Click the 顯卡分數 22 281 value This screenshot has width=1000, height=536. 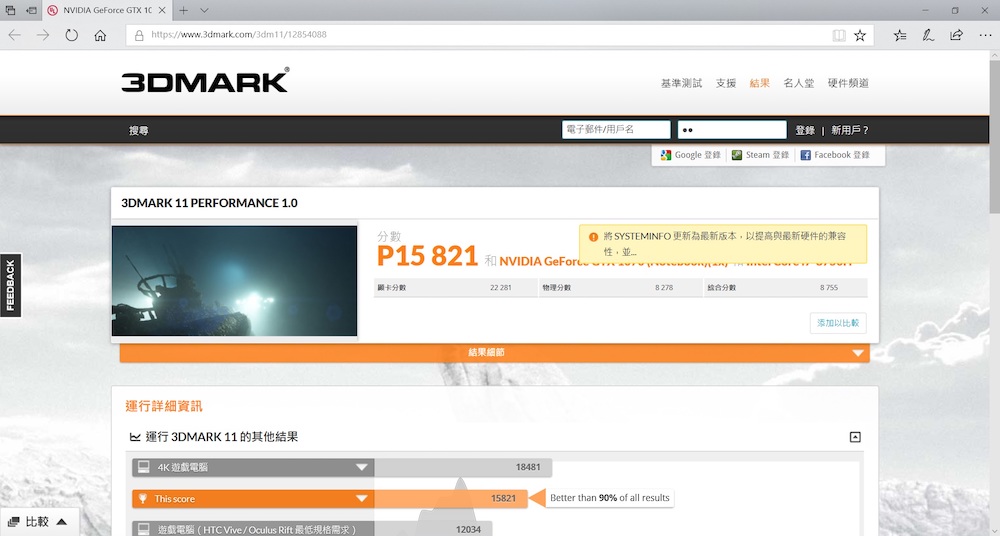[501, 288]
